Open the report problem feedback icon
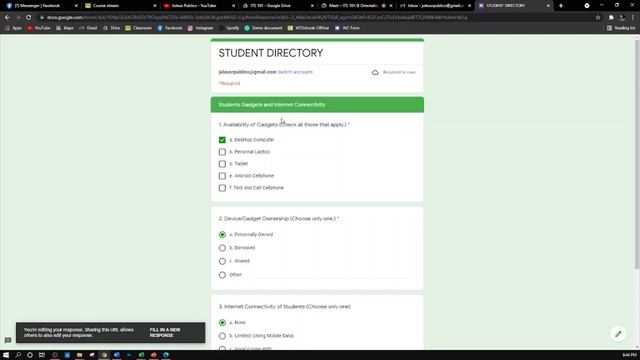Screen dimensions: 640x360 (8, 340)
